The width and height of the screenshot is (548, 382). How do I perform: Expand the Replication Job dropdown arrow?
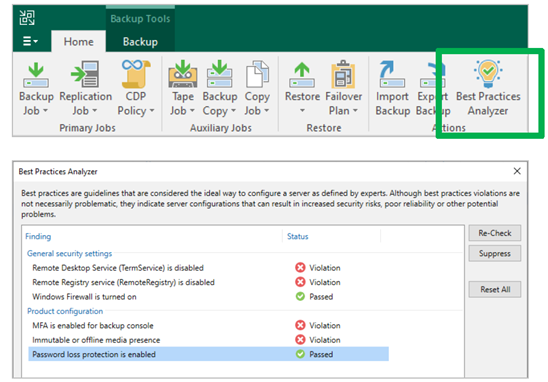[94, 111]
